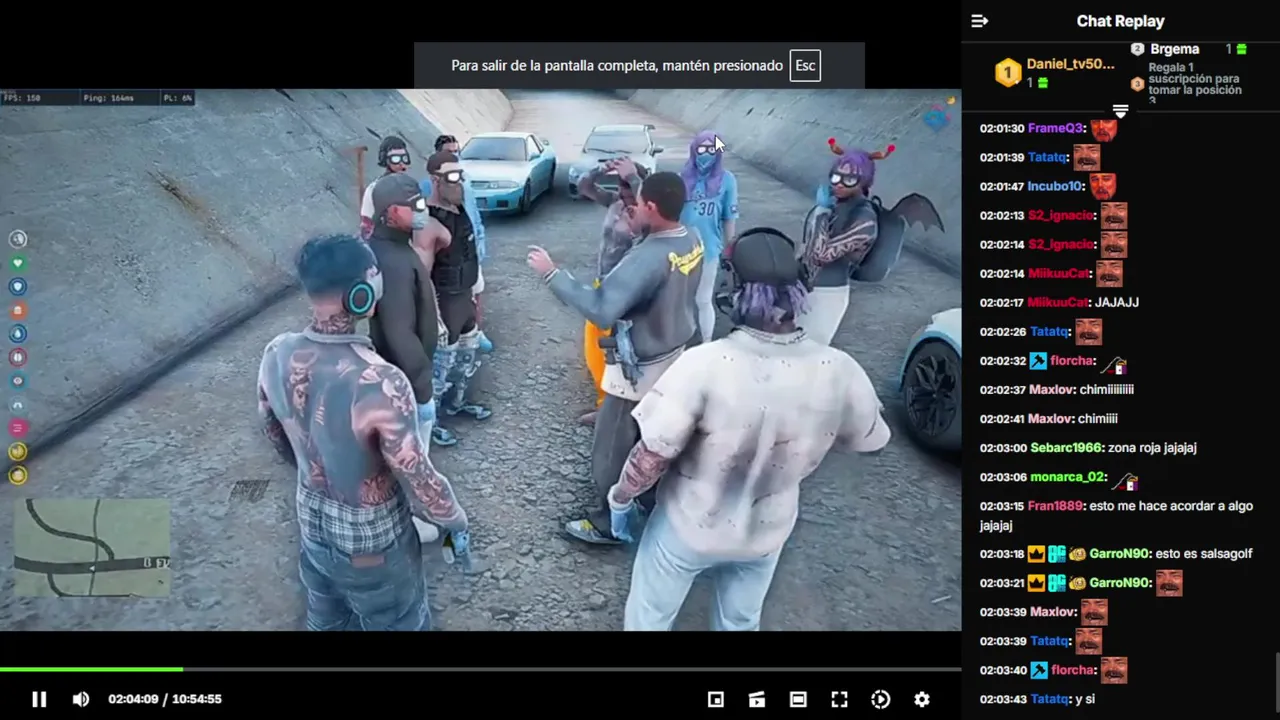Open Maxlov username at 02:02:37
Screen dimensions: 1280x720
coord(1051,389)
